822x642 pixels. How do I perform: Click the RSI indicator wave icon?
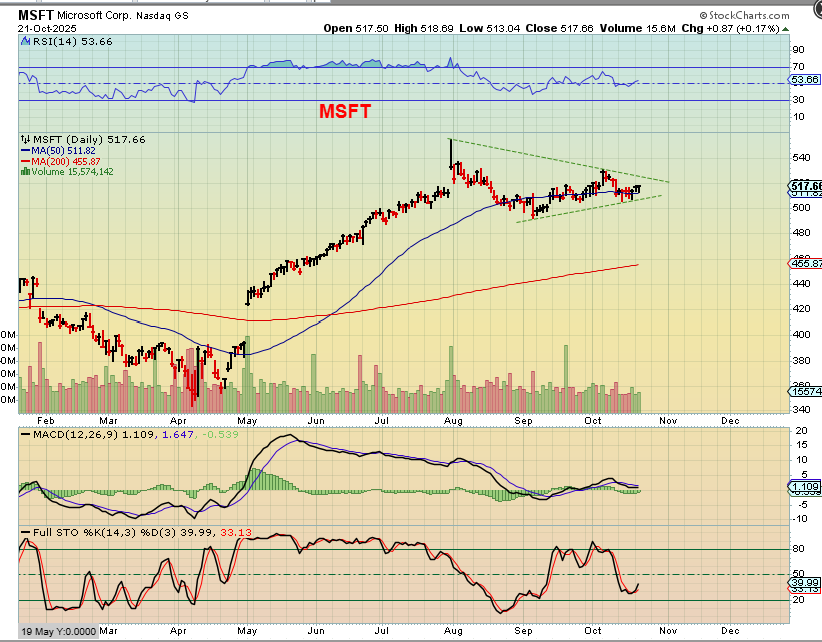coord(25,41)
